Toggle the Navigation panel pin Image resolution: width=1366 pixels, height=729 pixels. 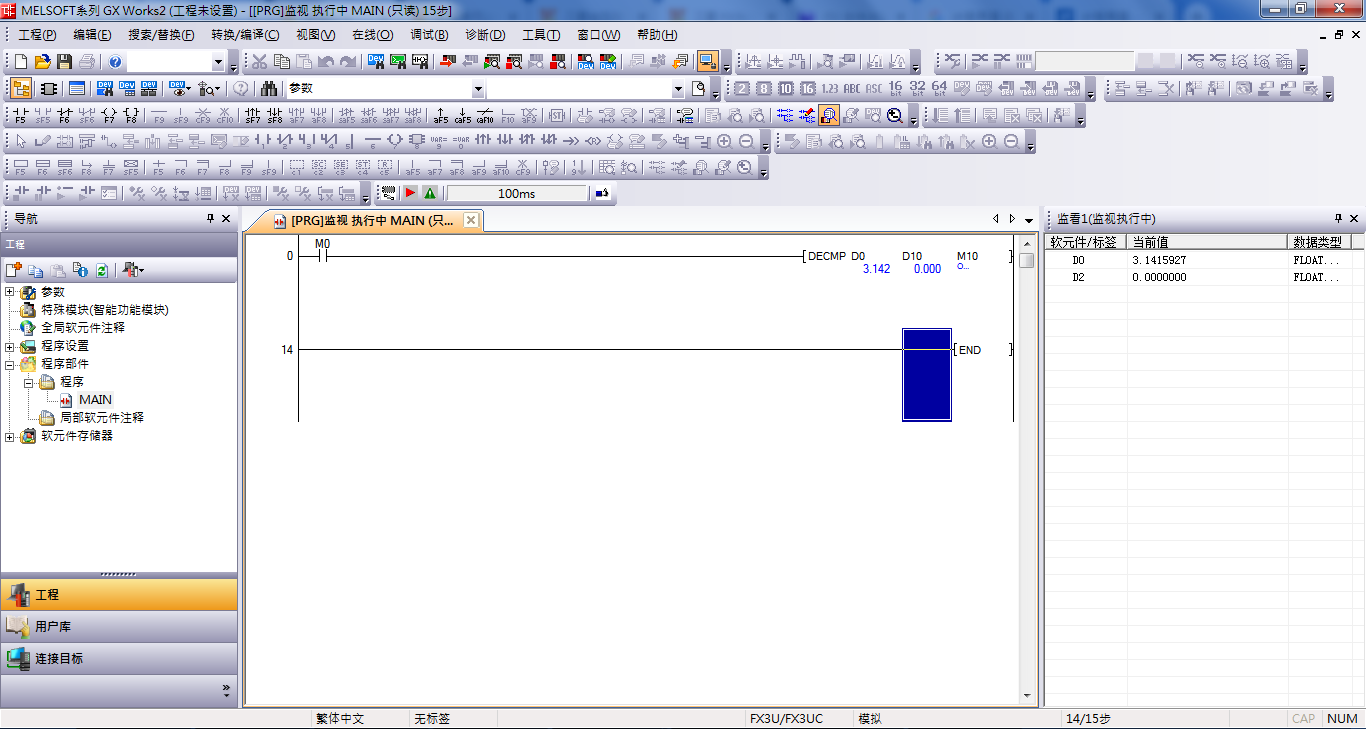pos(210,219)
